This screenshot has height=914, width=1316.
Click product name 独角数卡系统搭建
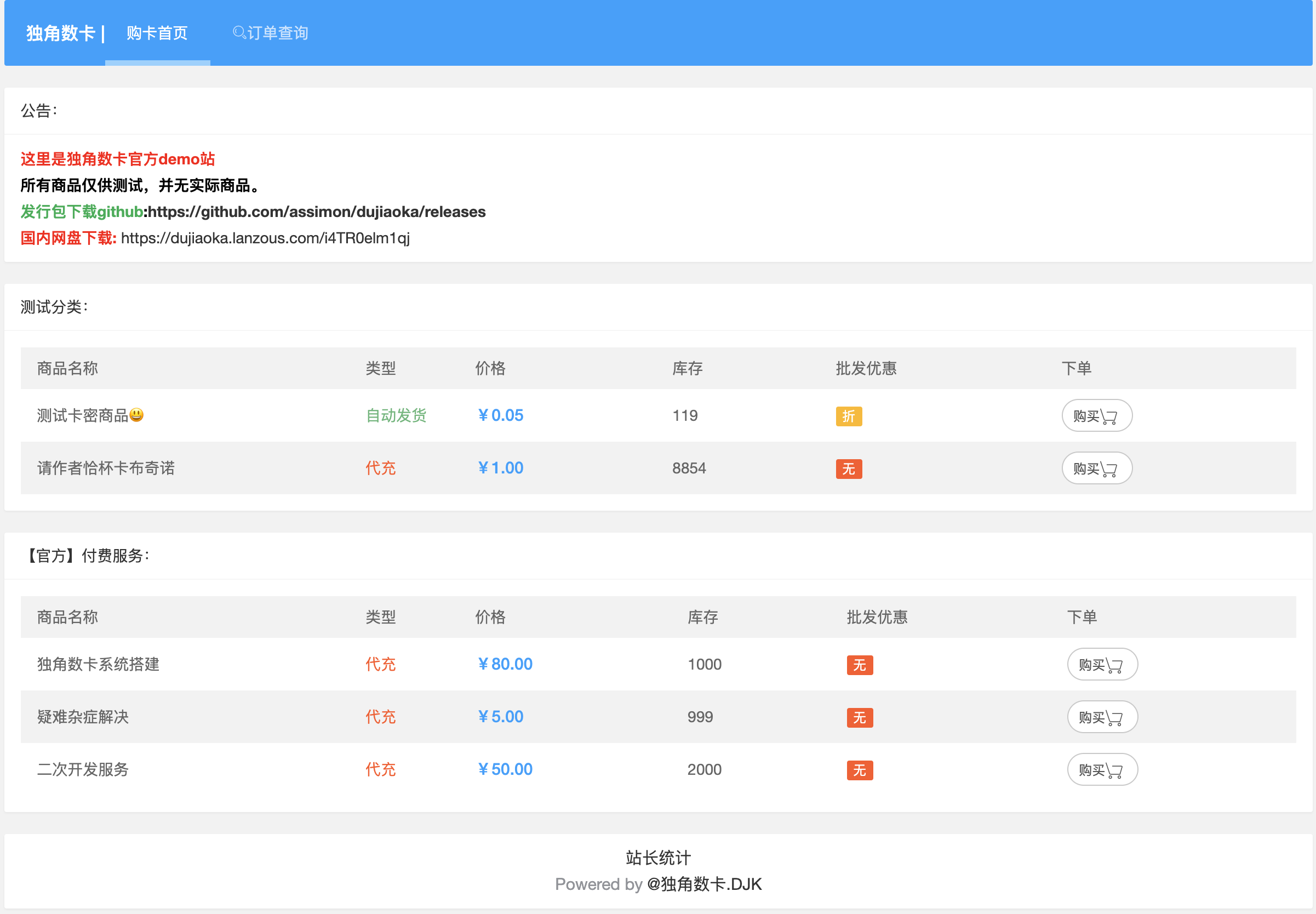coord(98,664)
